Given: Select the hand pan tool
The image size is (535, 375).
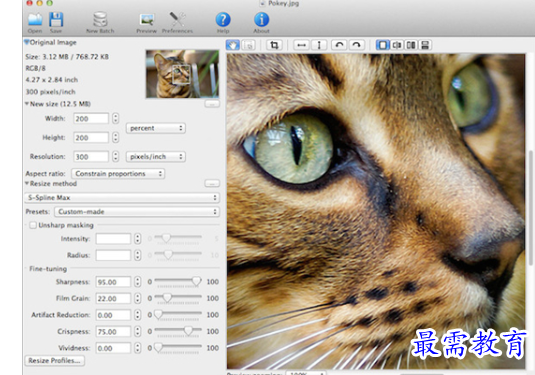Looking at the screenshot, I should pos(233,45).
